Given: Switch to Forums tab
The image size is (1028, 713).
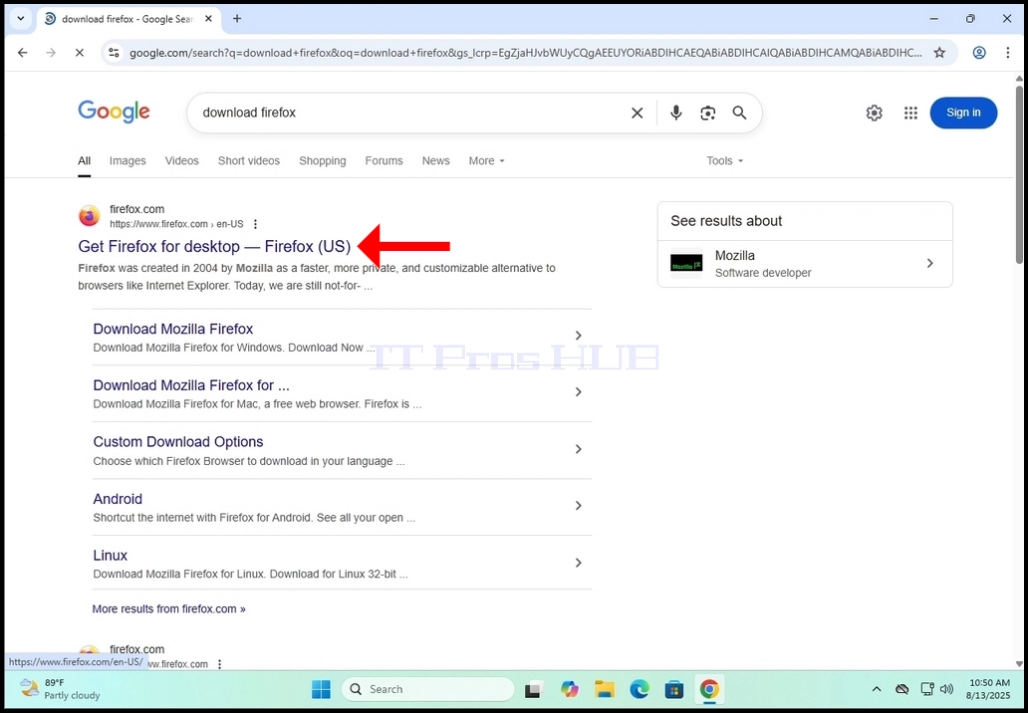Looking at the screenshot, I should coord(384,161).
